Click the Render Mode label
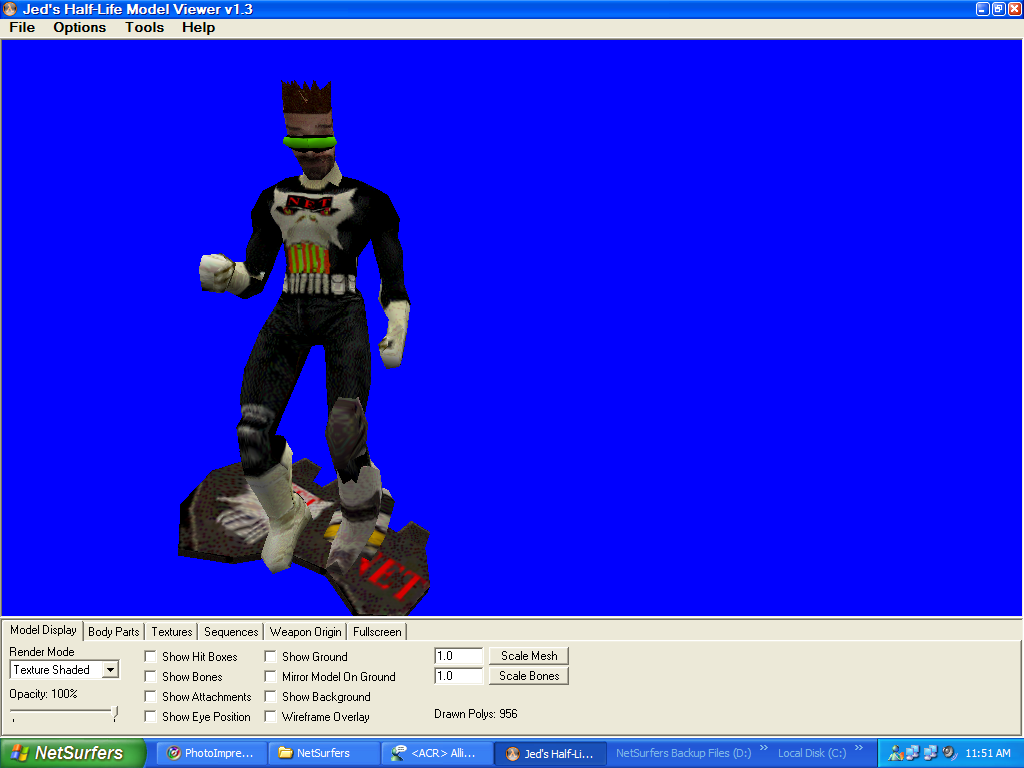Viewport: 1024px width, 768px height. 42,652
